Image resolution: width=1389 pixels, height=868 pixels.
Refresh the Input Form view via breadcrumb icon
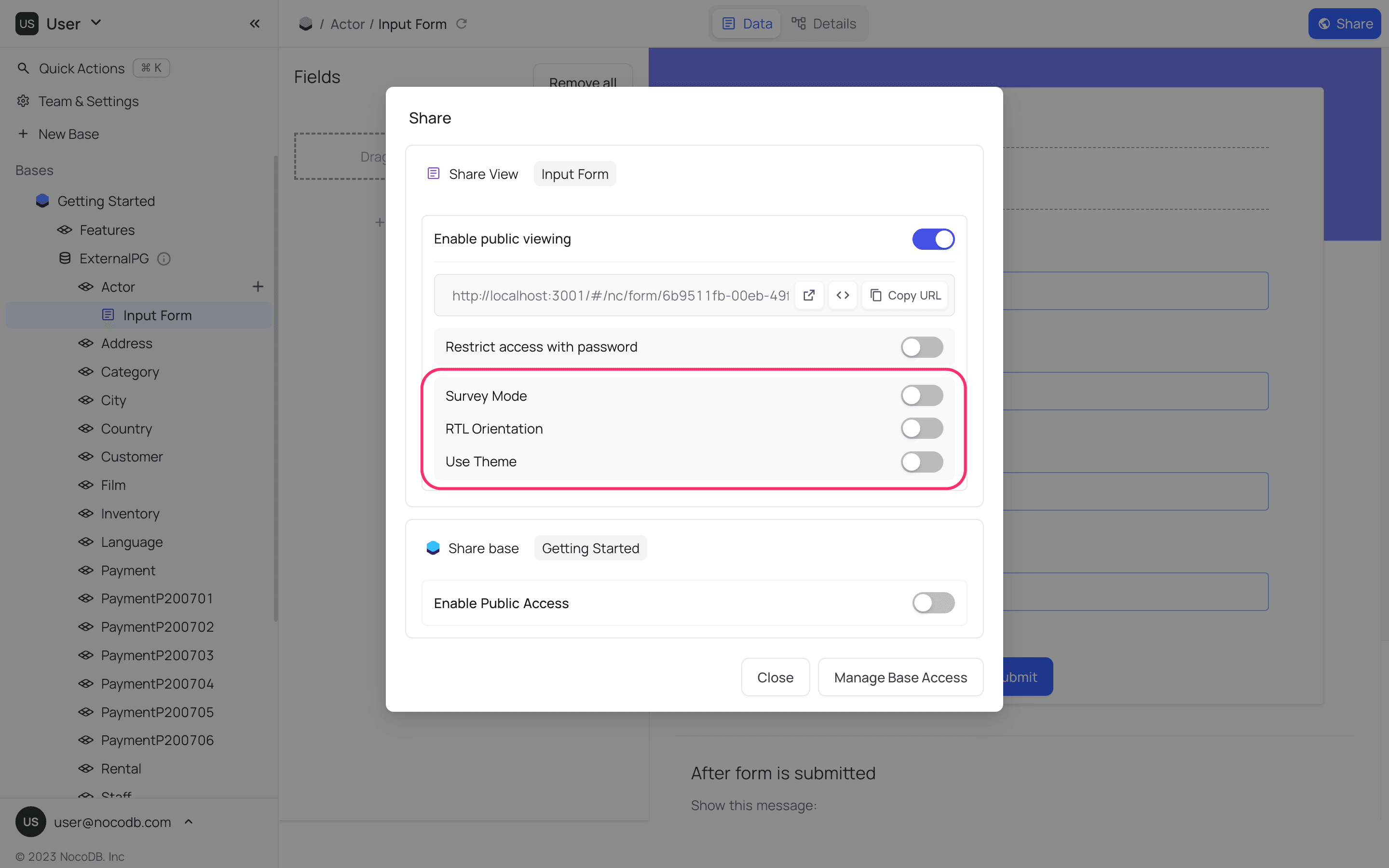pyautogui.click(x=462, y=24)
